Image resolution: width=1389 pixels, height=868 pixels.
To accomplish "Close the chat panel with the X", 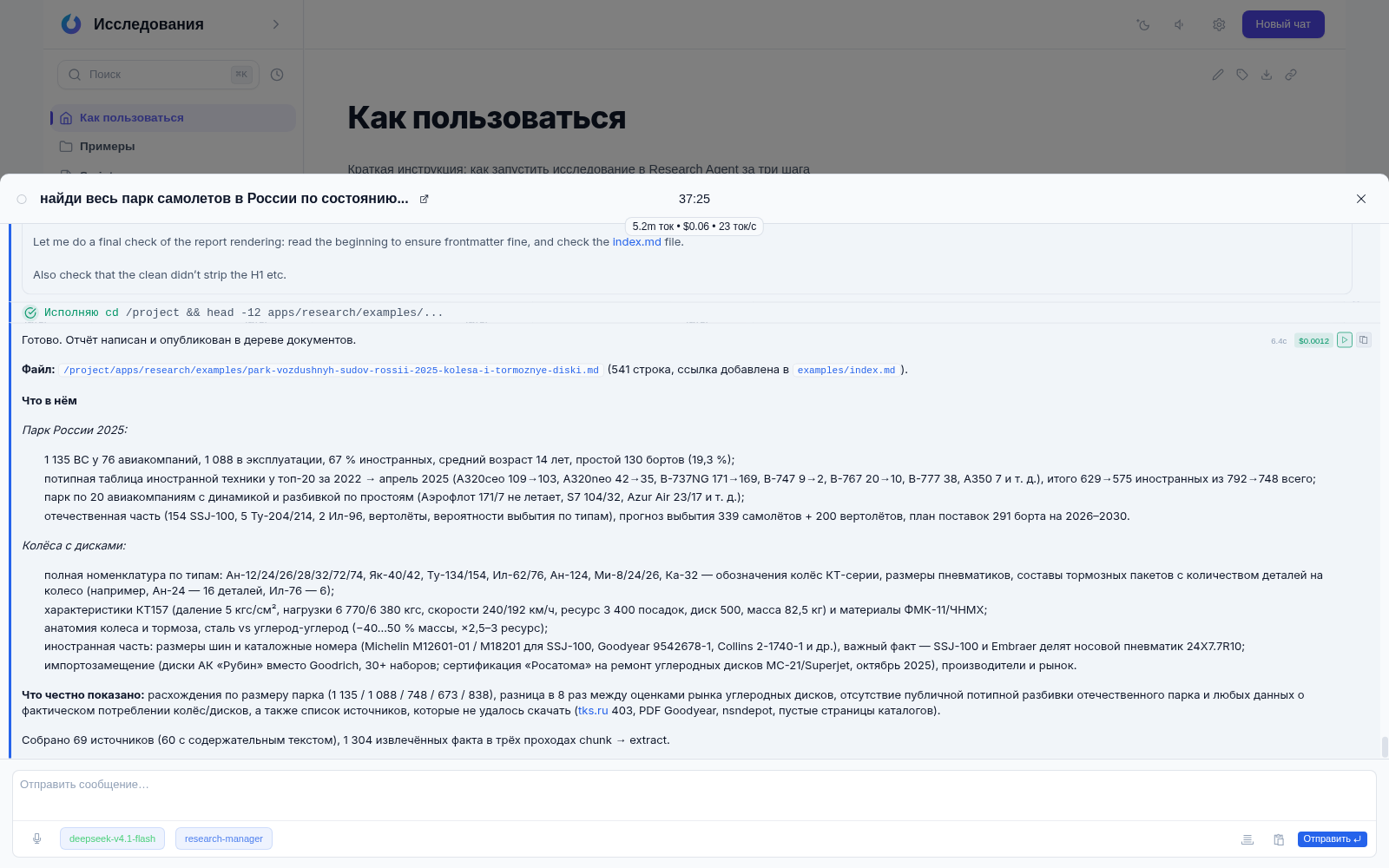I will 1361,199.
